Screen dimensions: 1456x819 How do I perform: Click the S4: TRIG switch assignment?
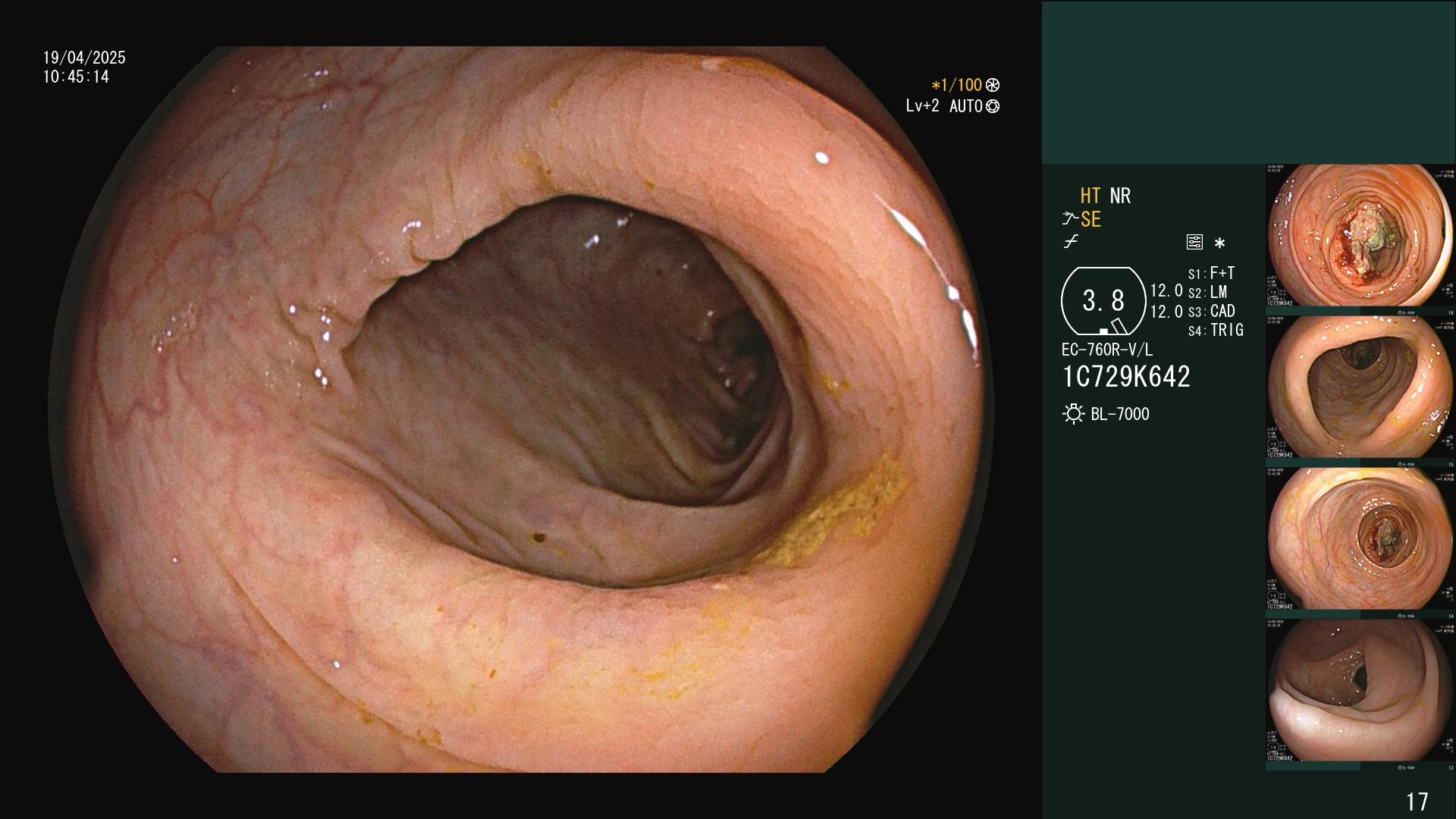pos(1216,330)
